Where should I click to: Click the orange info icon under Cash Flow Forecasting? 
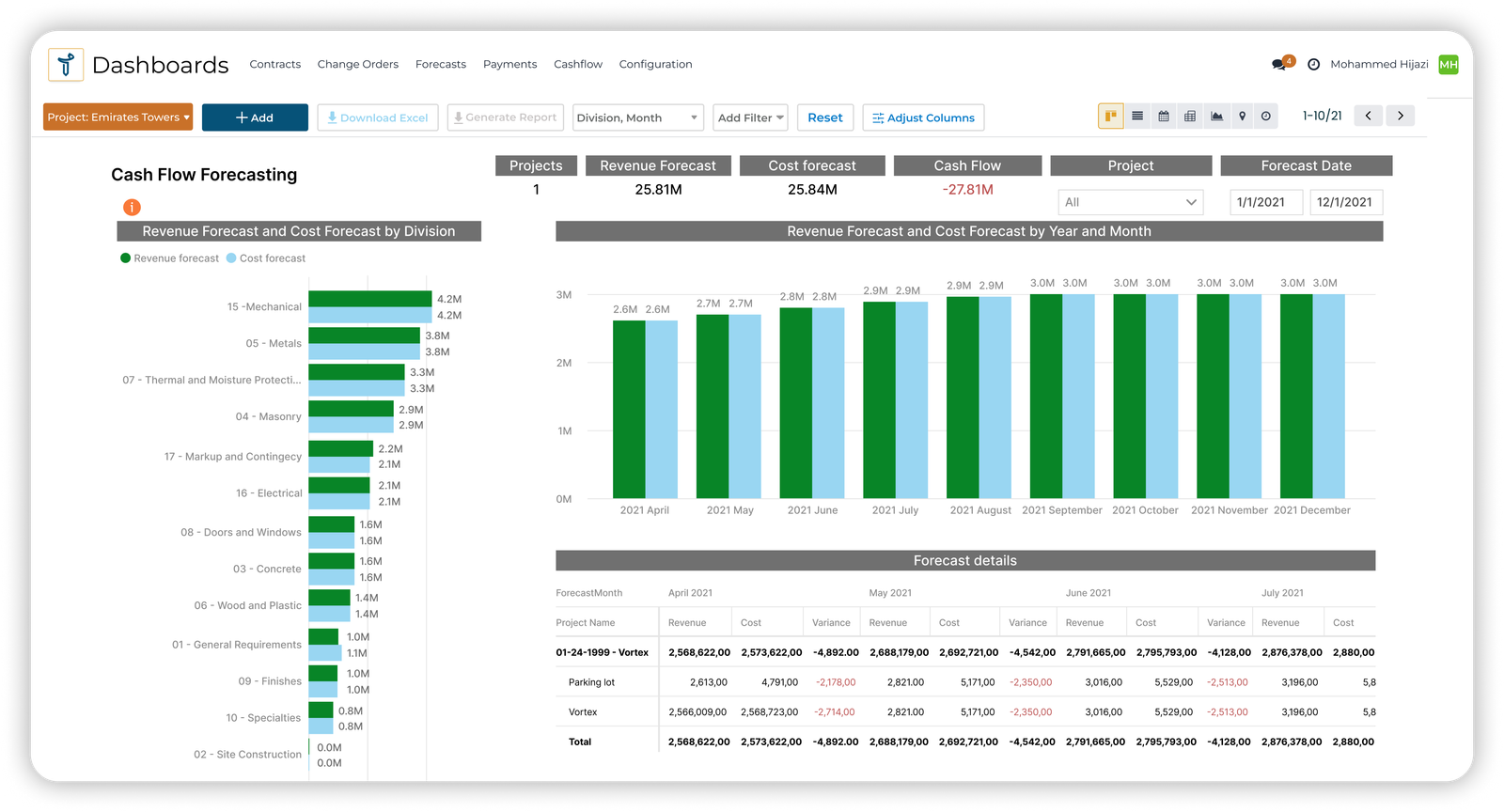[132, 207]
